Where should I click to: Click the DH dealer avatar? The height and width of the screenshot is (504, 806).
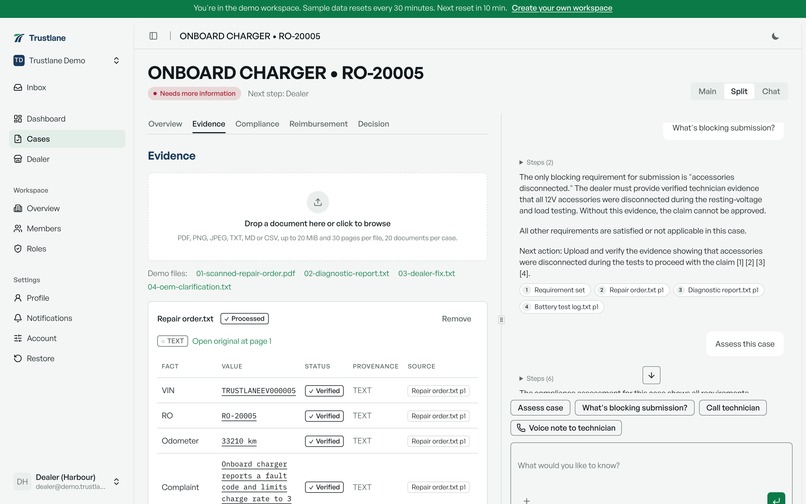click(x=22, y=482)
